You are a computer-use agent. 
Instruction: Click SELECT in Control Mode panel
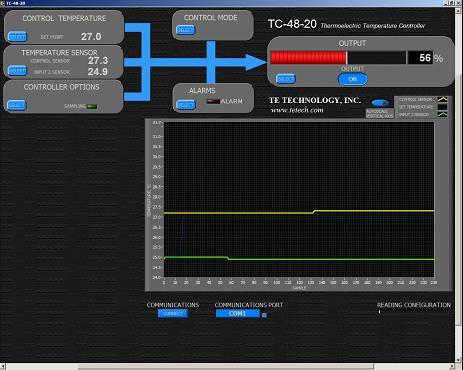coord(185,30)
